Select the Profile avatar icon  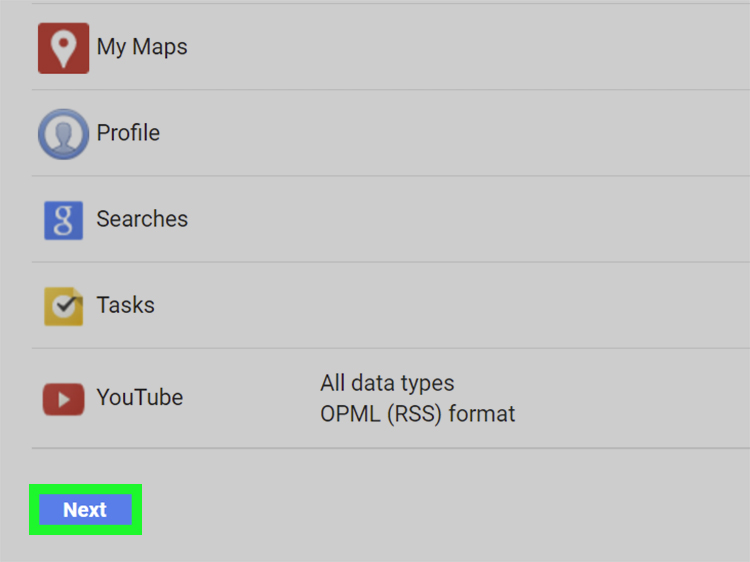coord(64,134)
